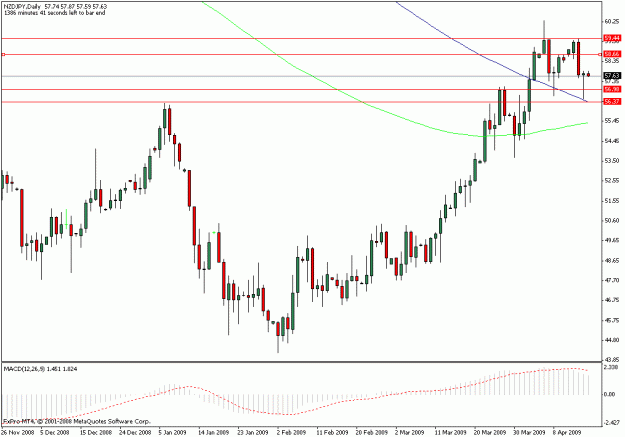Image resolution: width=625 pixels, height=437 pixels.
Task: Select the red 58.66 price level tag
Action: pyautogui.click(x=612, y=54)
